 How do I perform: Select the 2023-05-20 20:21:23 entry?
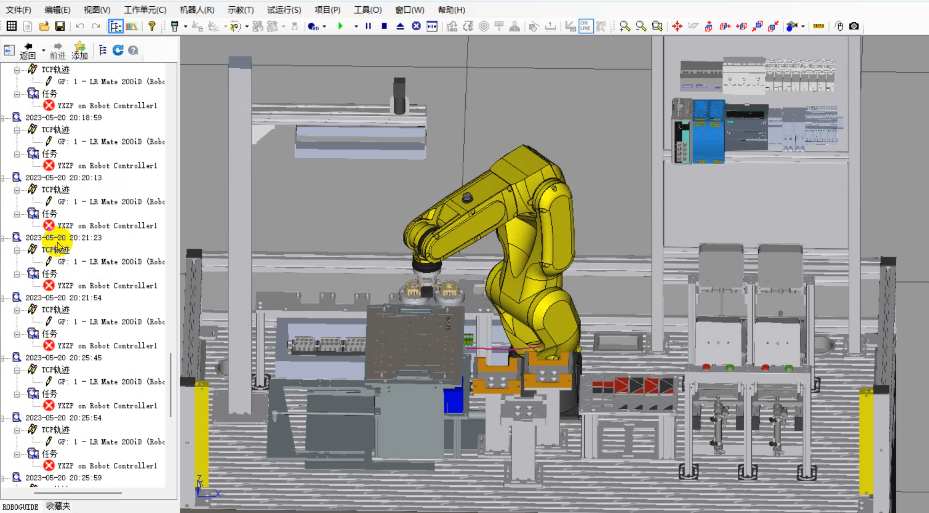[63, 238]
